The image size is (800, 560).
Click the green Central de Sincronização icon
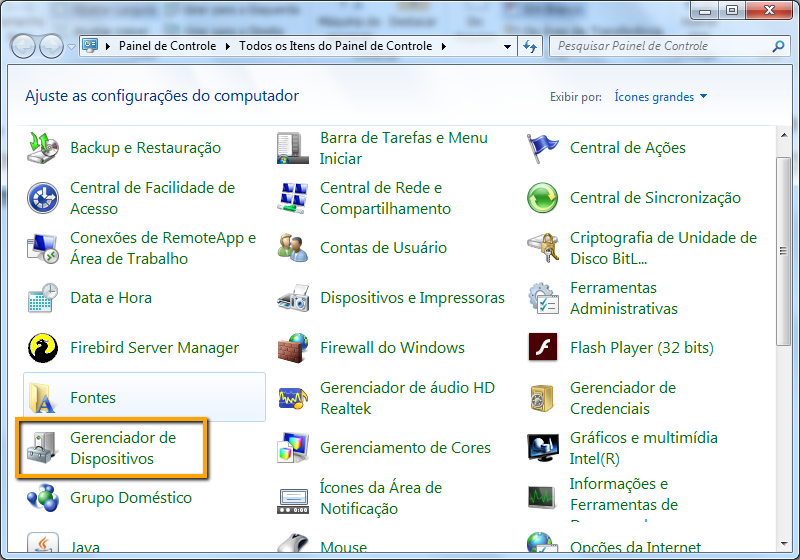coord(542,198)
